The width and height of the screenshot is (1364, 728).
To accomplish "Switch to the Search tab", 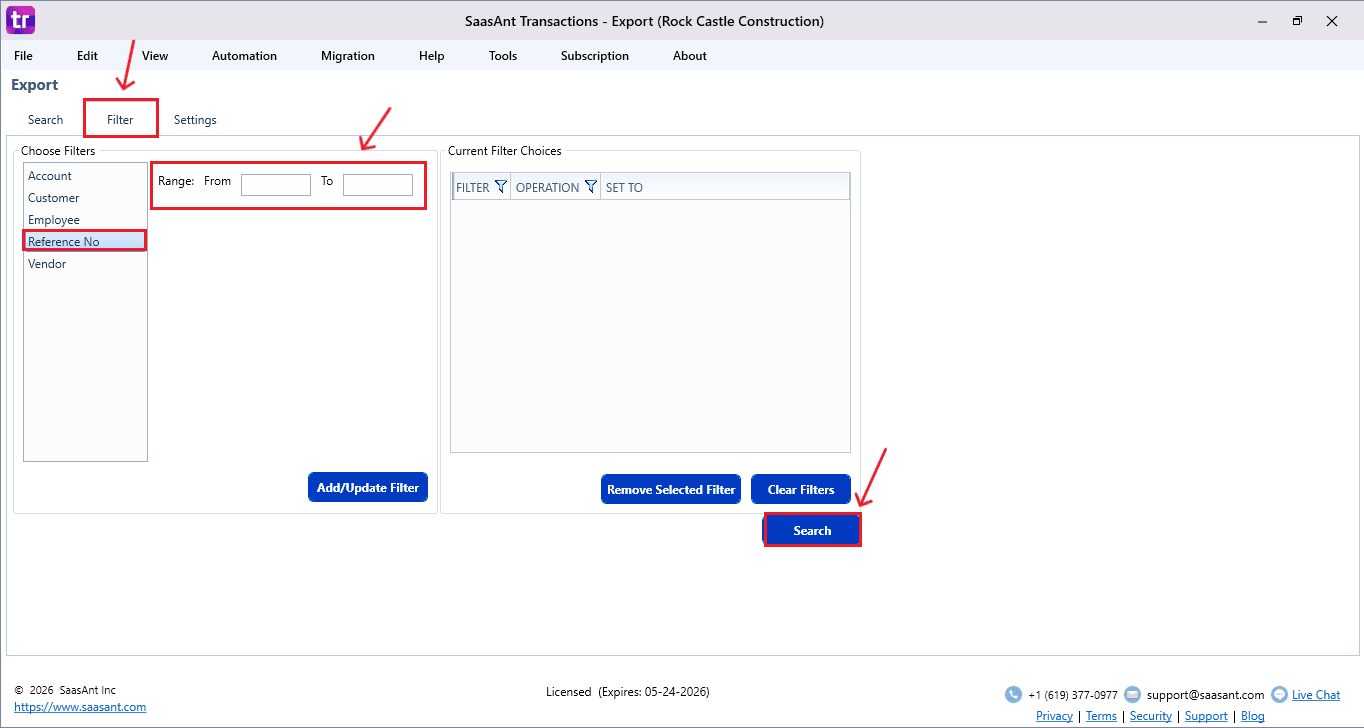I will (46, 120).
